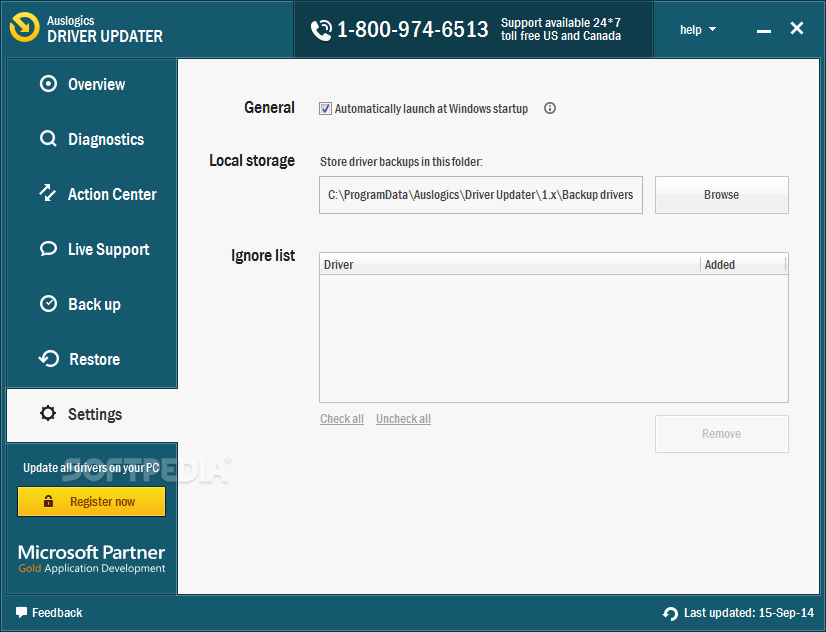Sort ignore list by Added column
The image size is (826, 632).
click(743, 264)
